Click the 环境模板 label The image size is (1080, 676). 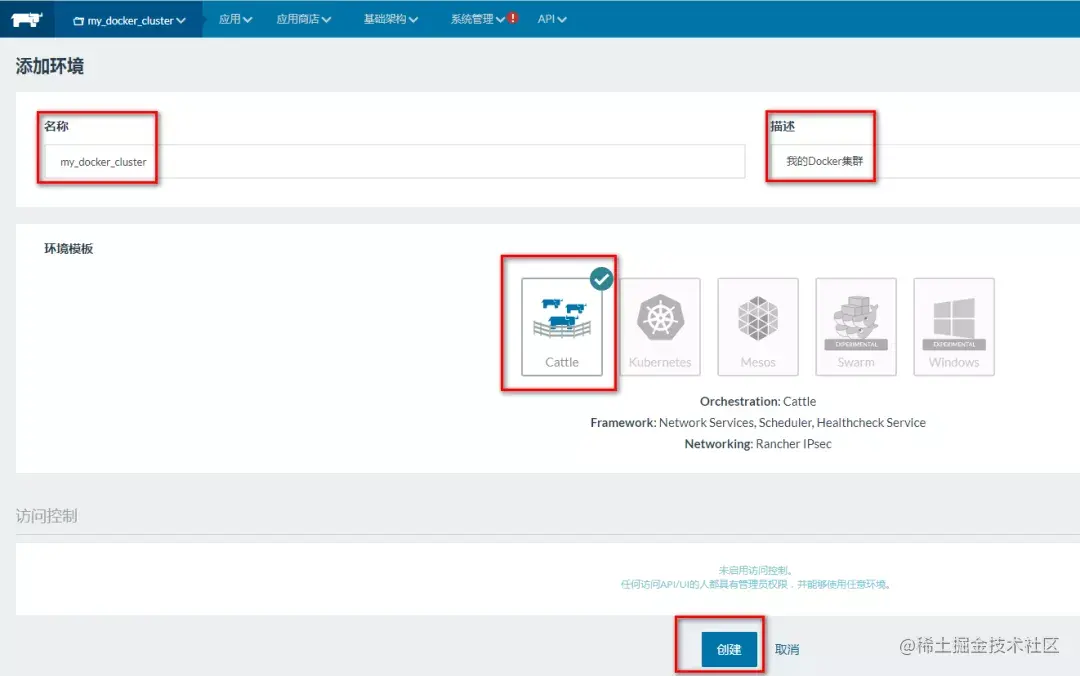pos(68,248)
